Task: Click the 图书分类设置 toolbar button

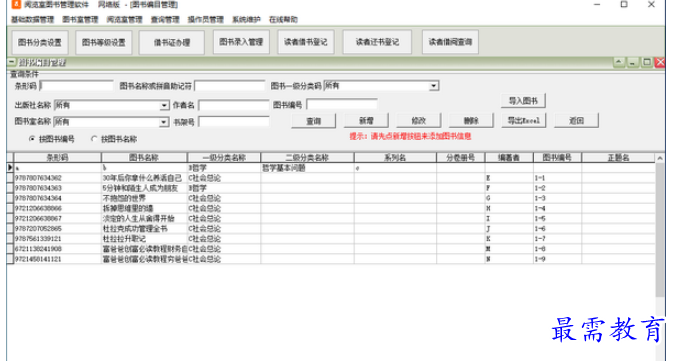Action: 39,42
